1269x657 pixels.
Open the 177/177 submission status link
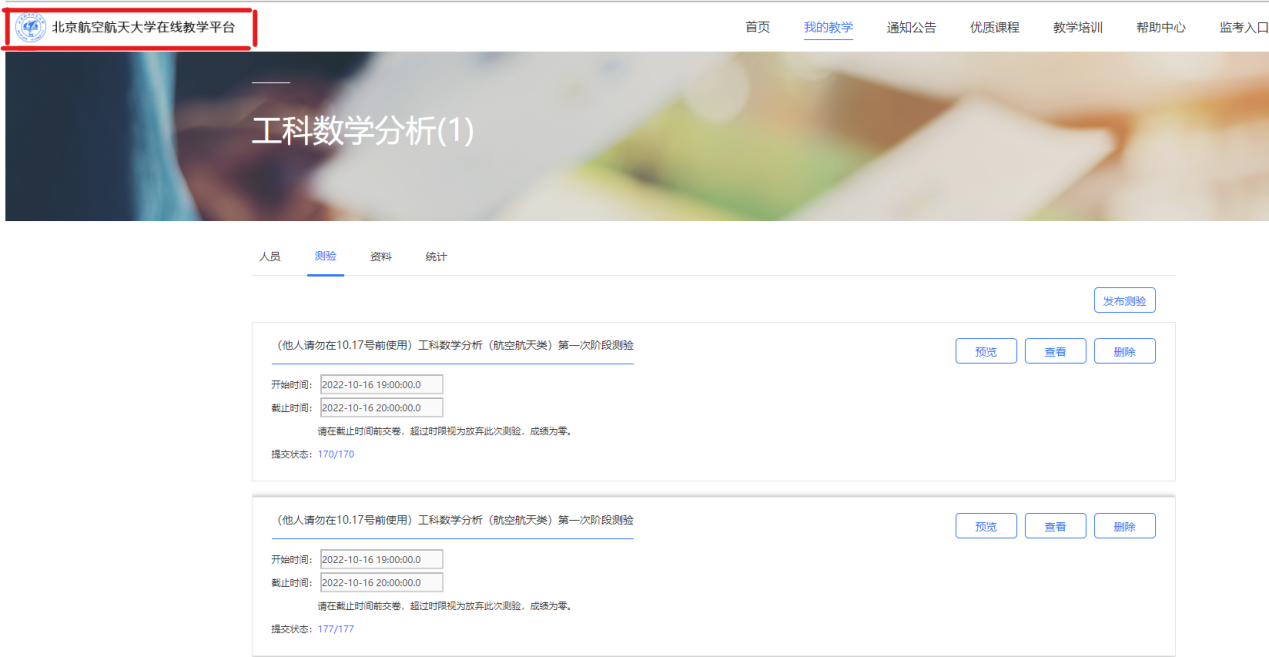coord(336,629)
